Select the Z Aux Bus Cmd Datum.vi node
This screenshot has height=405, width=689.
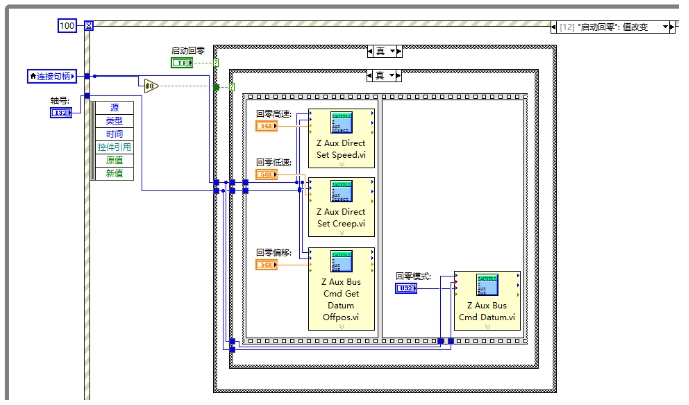pos(487,301)
